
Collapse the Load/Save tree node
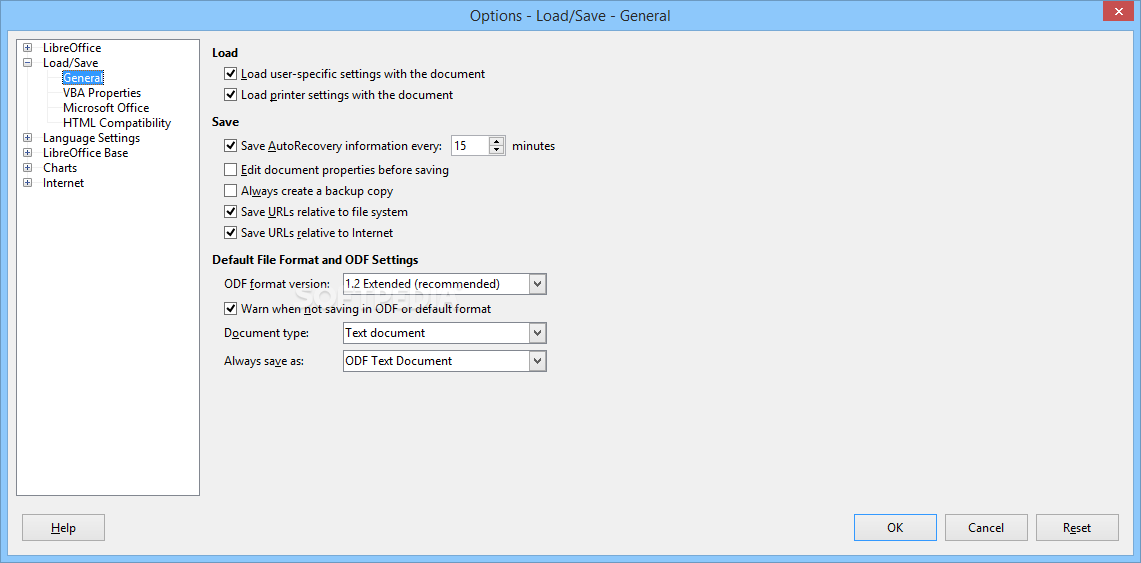coord(28,63)
